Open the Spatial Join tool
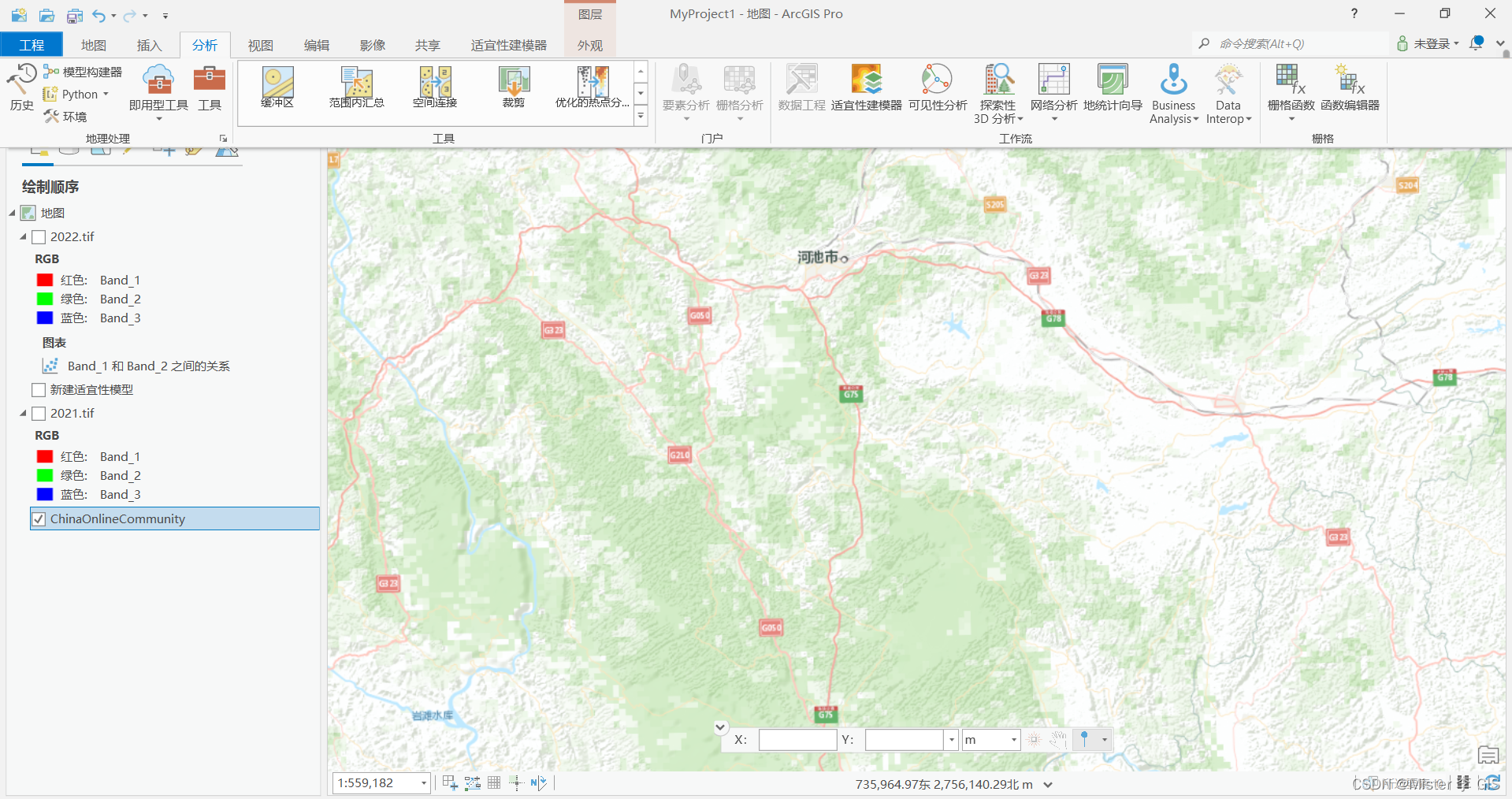This screenshot has height=799, width=1512. tap(434, 87)
